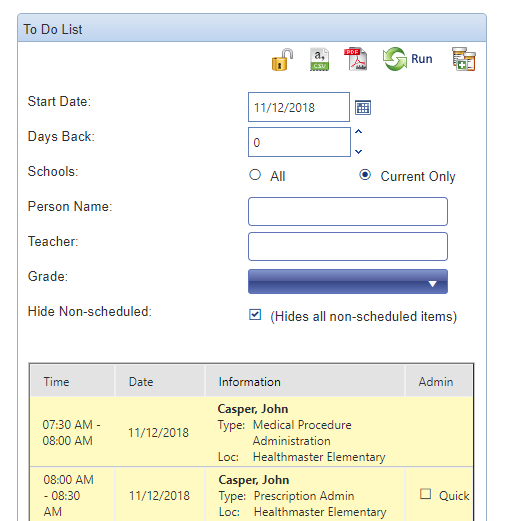Click the green Run refresh icon

pos(395,59)
